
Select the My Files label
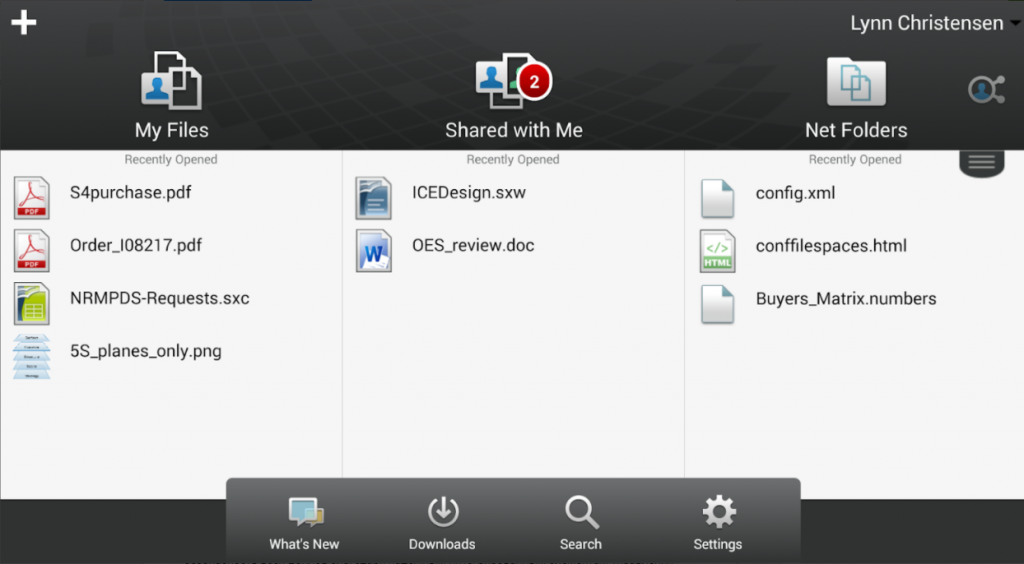pyautogui.click(x=171, y=131)
